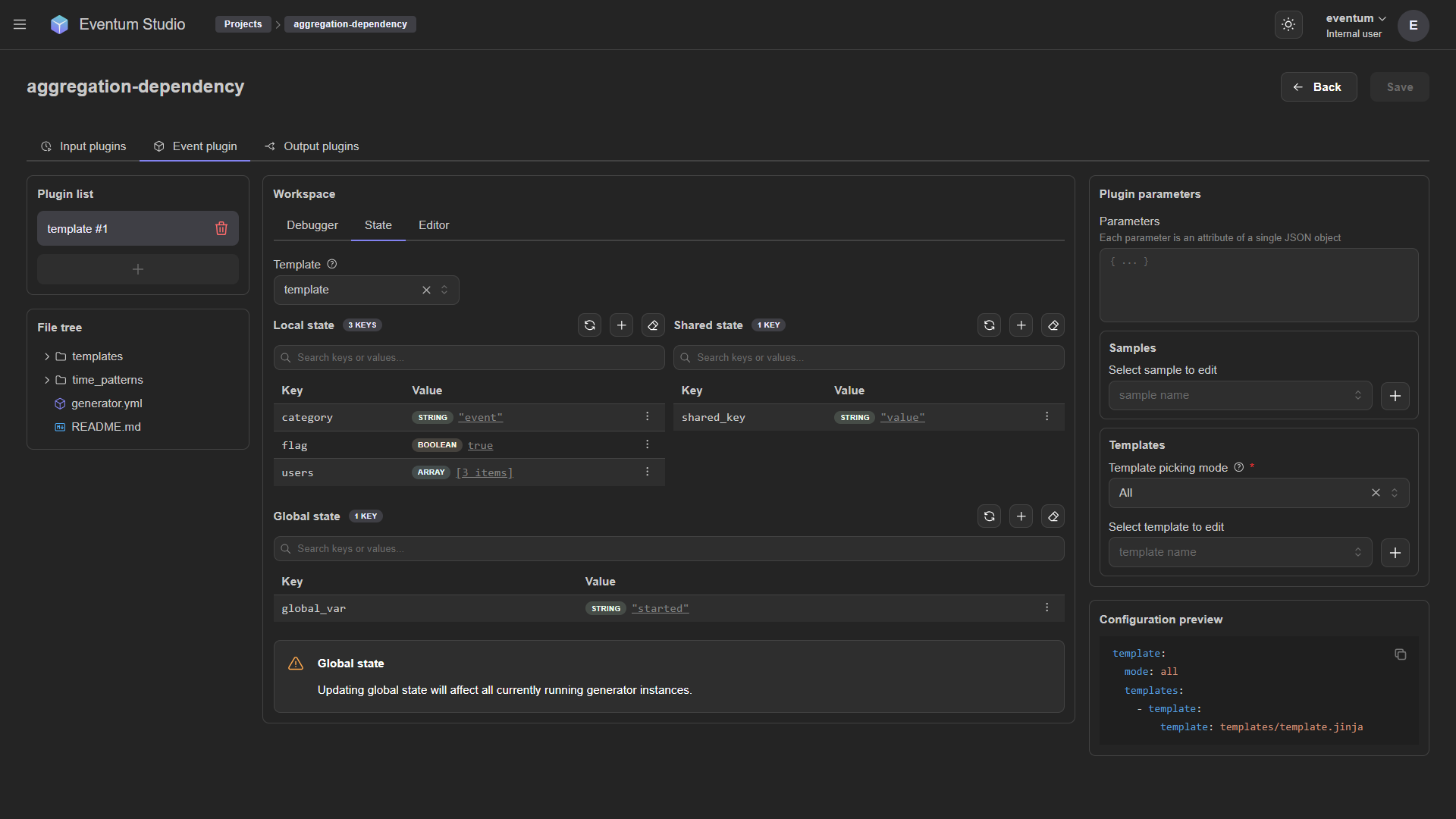Toggle the light/dark theme sun button
1456x819 pixels.
tap(1288, 24)
